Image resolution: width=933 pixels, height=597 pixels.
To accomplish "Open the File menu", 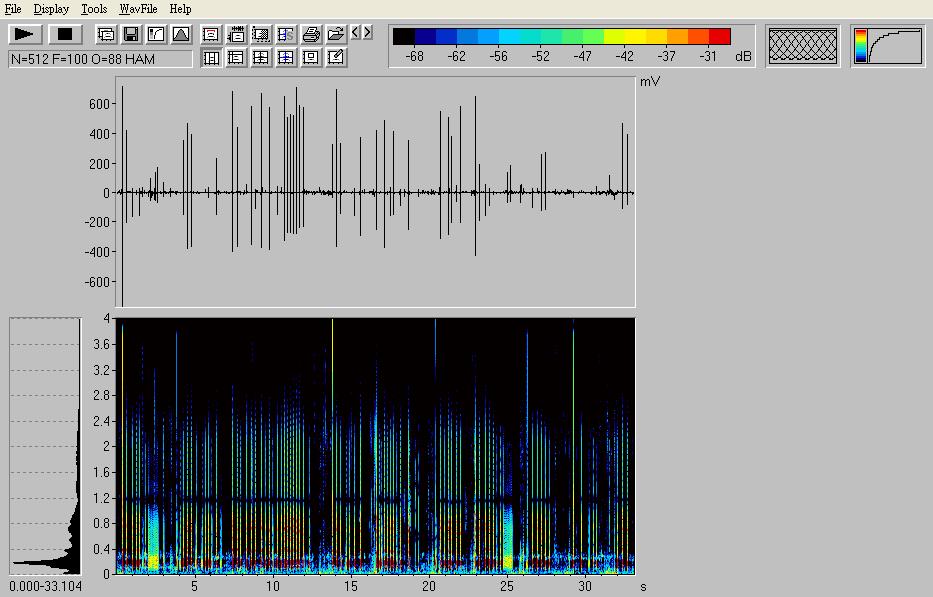I will [13, 9].
